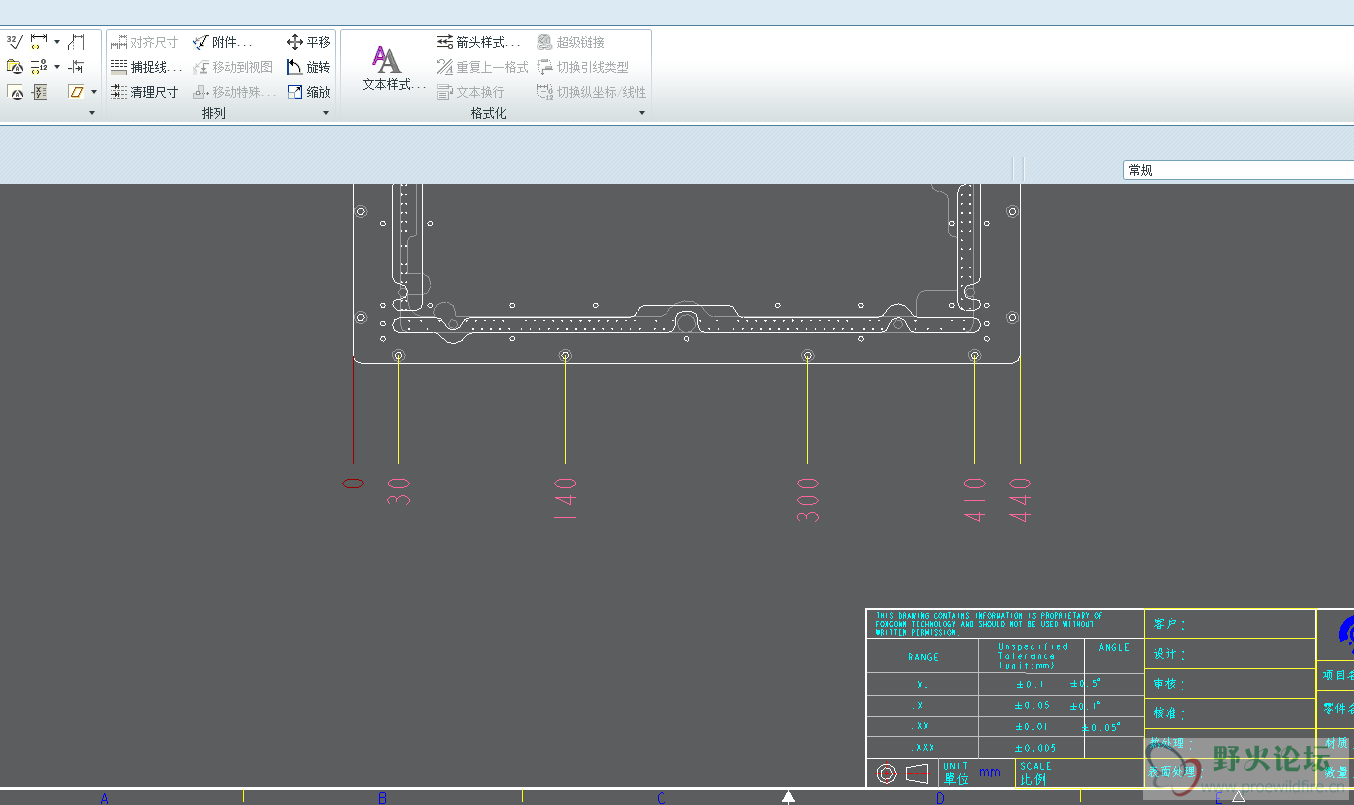Click the surface finish symbol icon

14,42
